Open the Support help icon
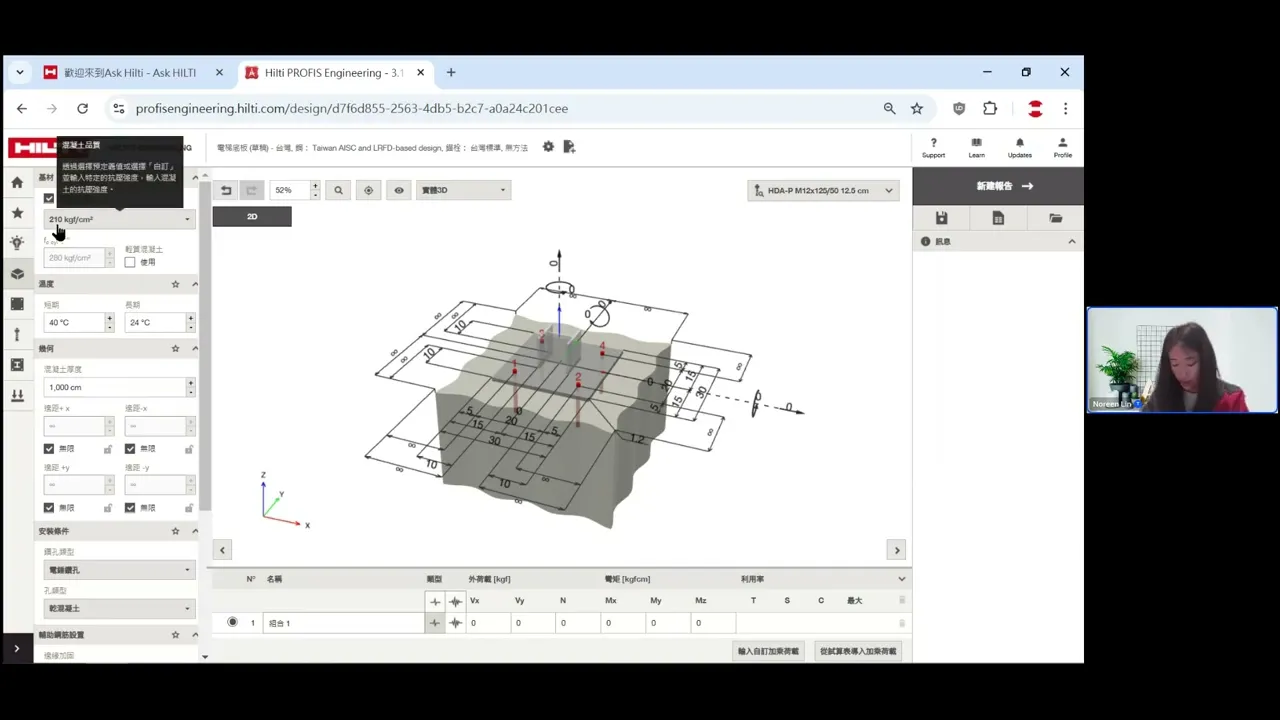Screen dimensions: 1280x720 (x=933, y=147)
